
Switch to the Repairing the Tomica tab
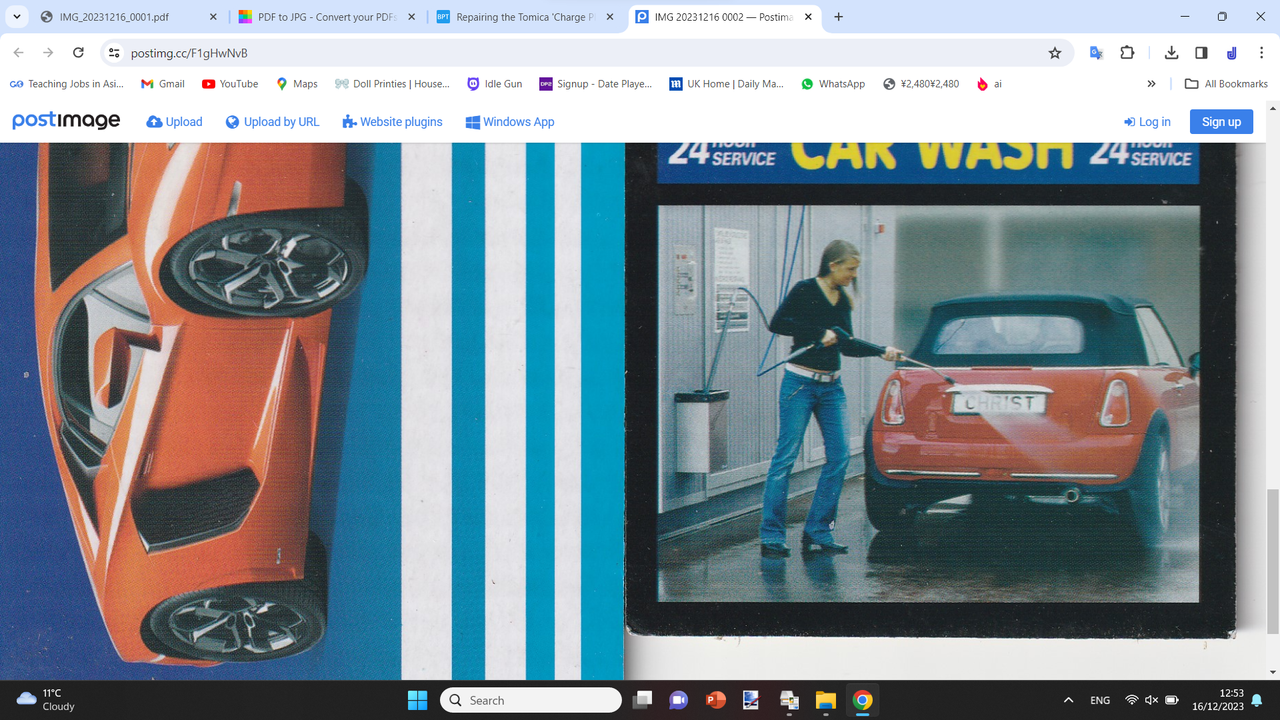click(527, 17)
